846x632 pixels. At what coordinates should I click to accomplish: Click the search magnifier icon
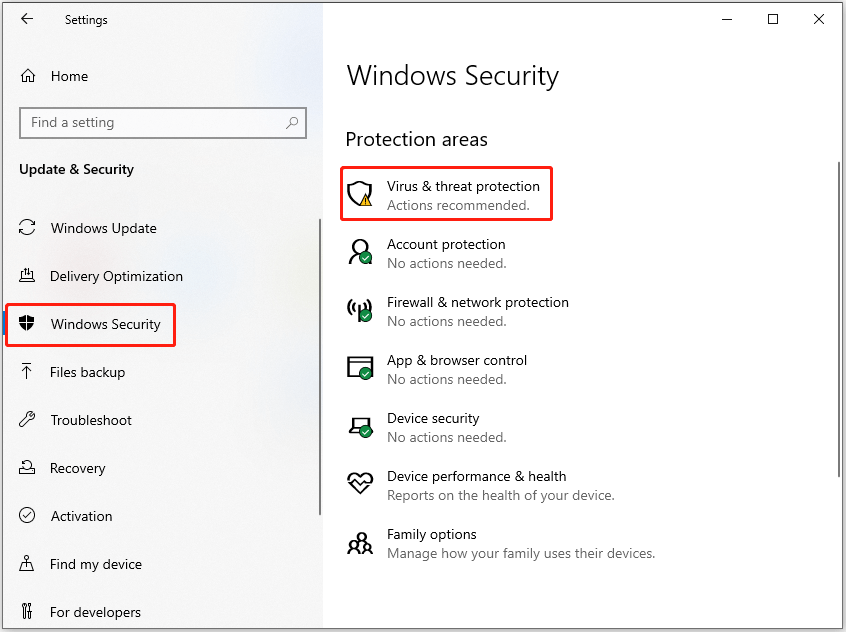point(291,122)
